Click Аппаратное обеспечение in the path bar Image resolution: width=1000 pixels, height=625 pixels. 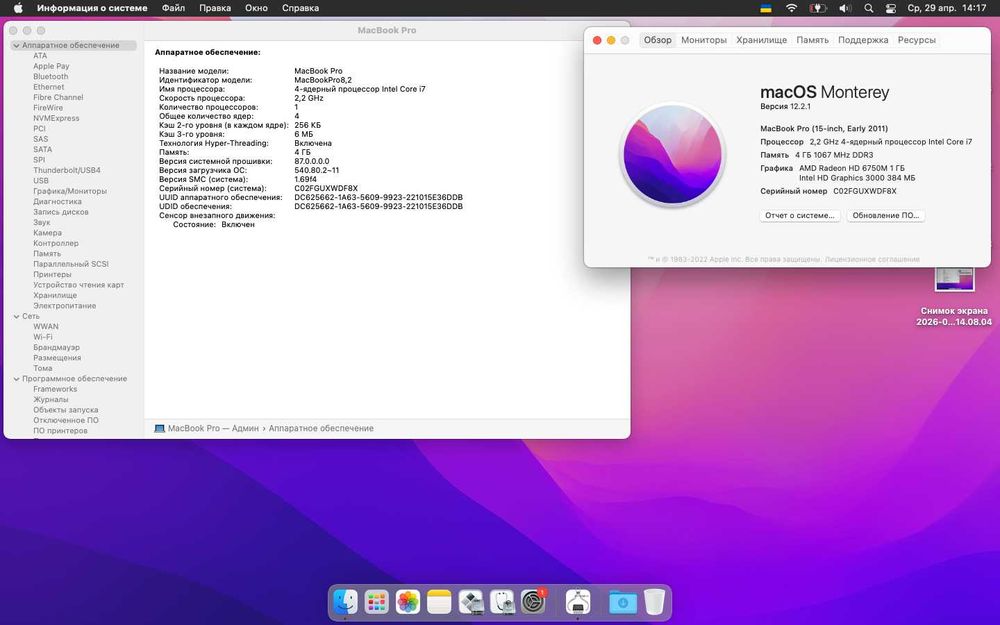click(321, 429)
